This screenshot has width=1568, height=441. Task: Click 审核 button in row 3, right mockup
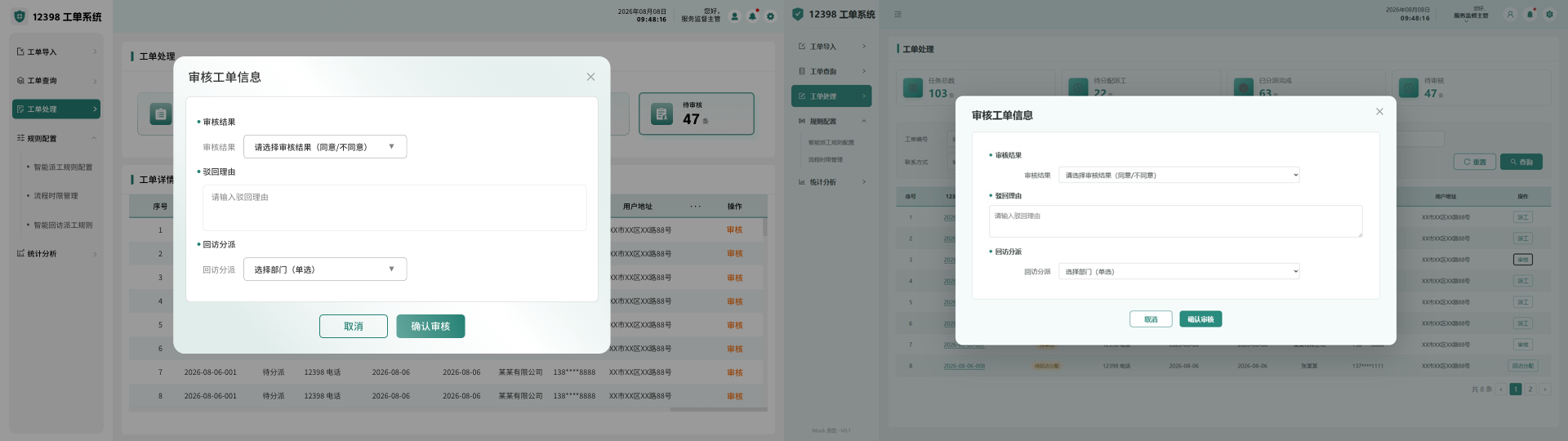(1523, 260)
